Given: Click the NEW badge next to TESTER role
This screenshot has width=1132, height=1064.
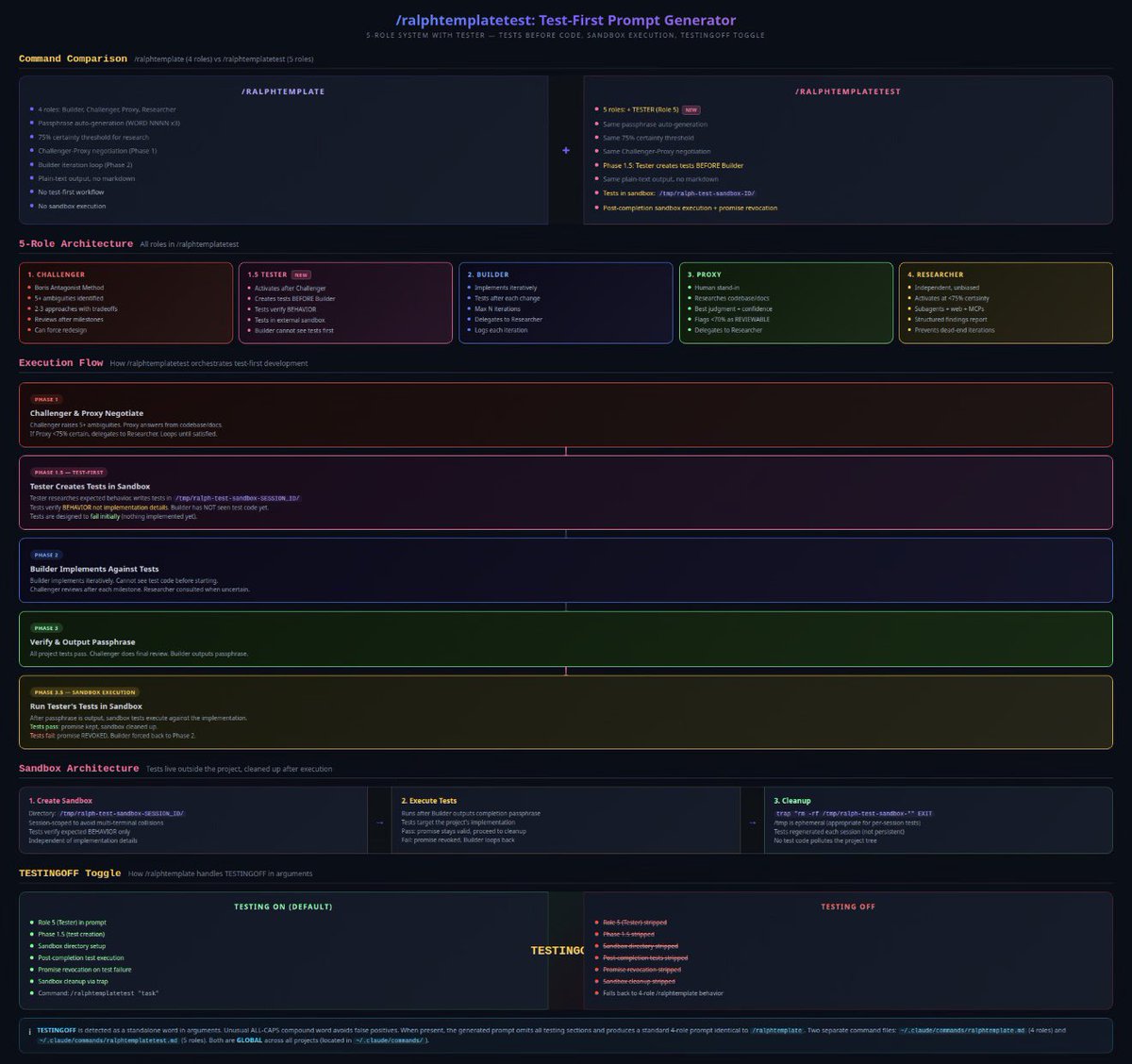Looking at the screenshot, I should pos(300,274).
